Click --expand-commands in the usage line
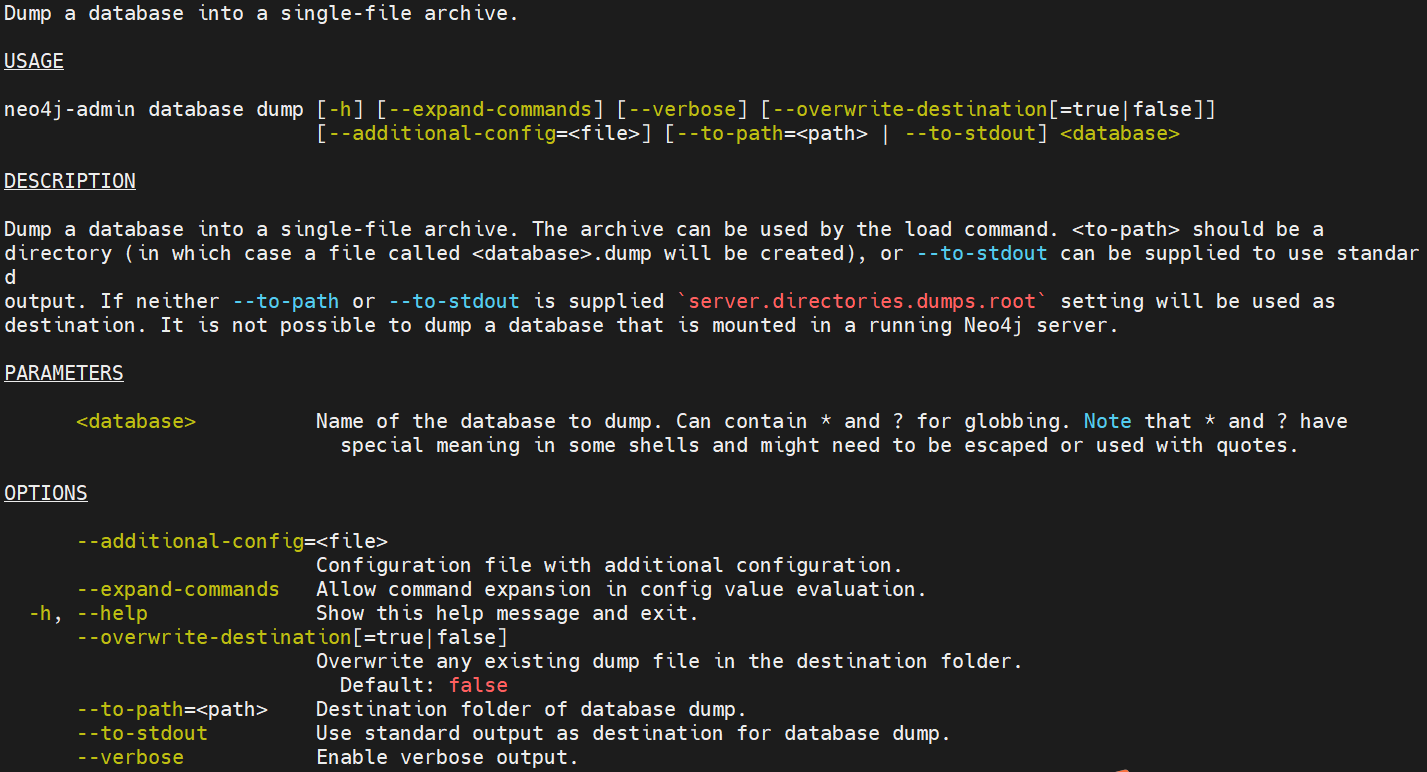Image resolution: width=1427 pixels, height=772 pixels. [x=490, y=109]
